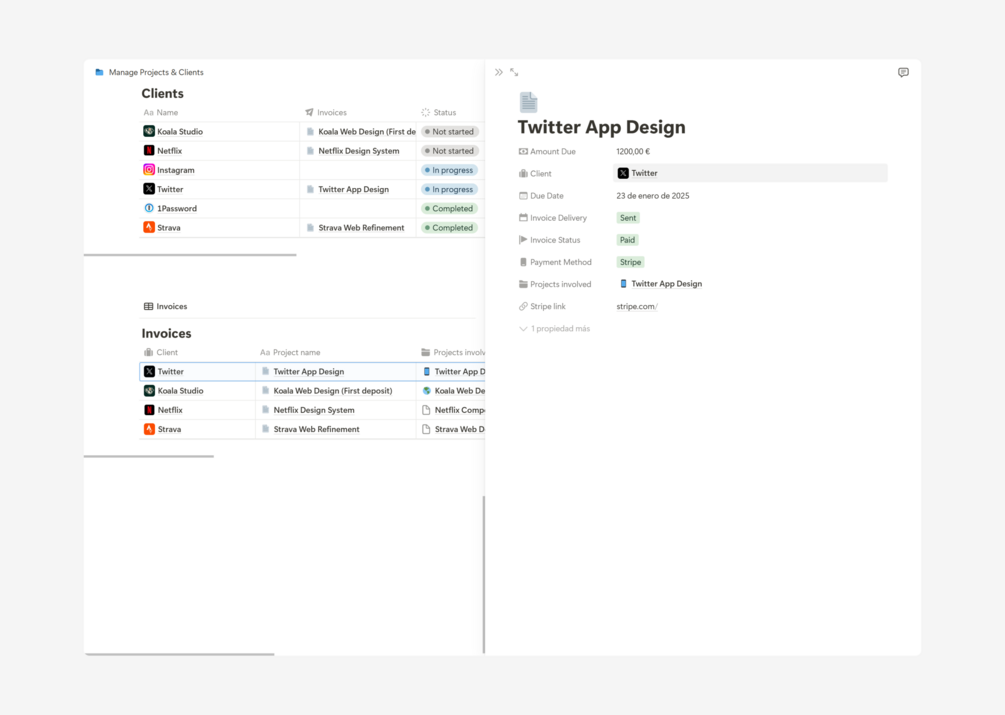Click the 1Password client name
Image resolution: width=1005 pixels, height=715 pixels.
point(177,208)
